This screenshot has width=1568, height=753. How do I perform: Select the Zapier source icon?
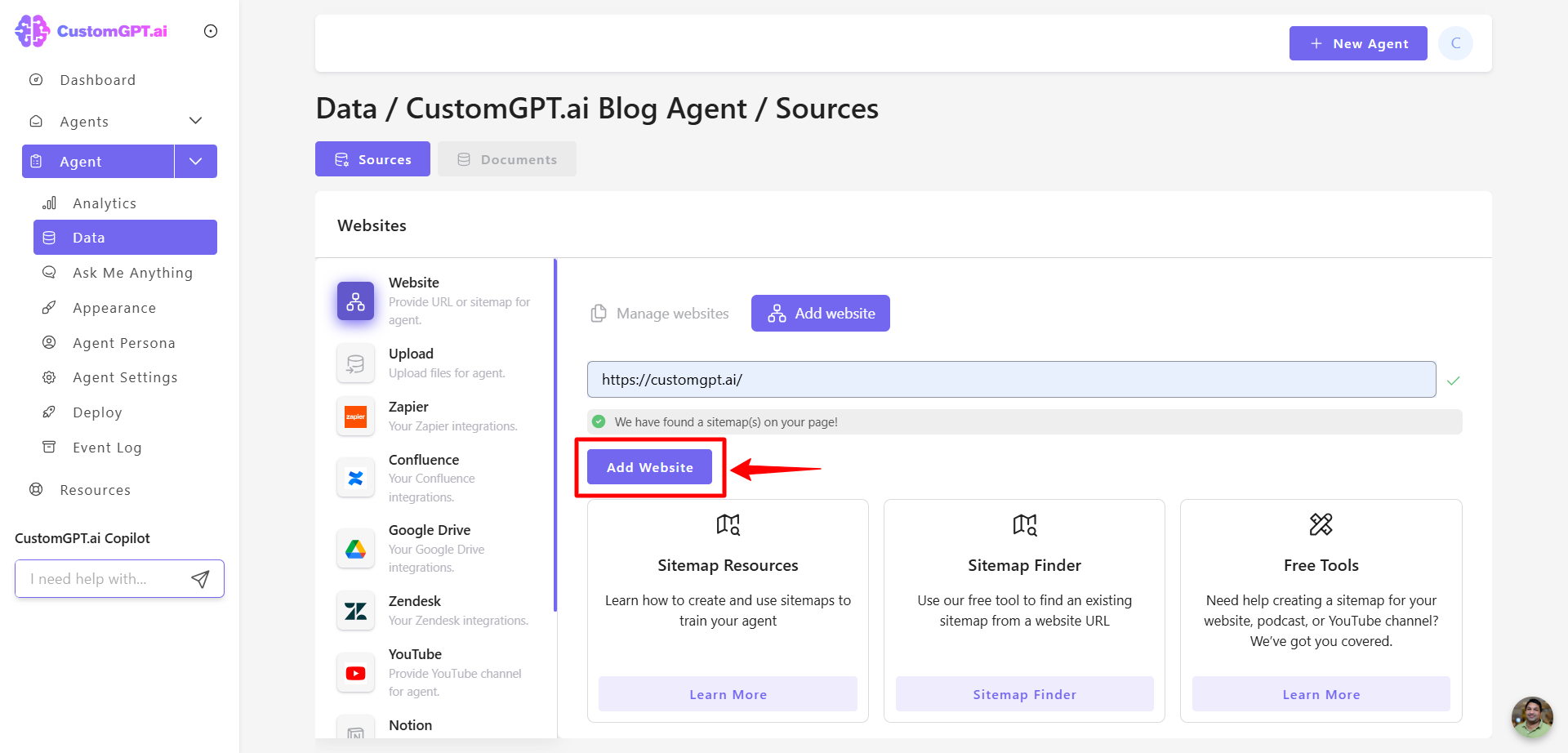pos(355,417)
